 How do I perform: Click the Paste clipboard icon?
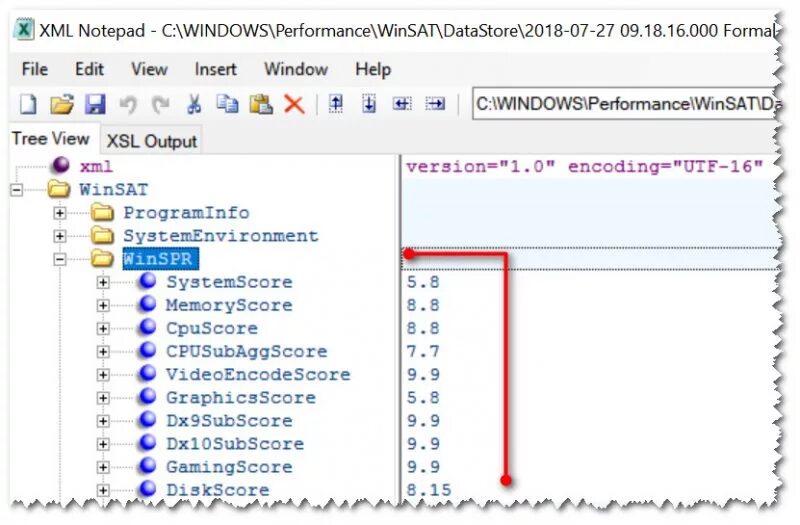(261, 105)
